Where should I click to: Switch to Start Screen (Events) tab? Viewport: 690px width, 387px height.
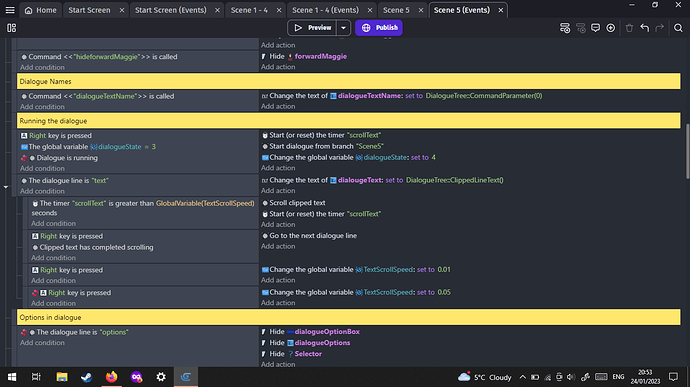[x=171, y=10]
